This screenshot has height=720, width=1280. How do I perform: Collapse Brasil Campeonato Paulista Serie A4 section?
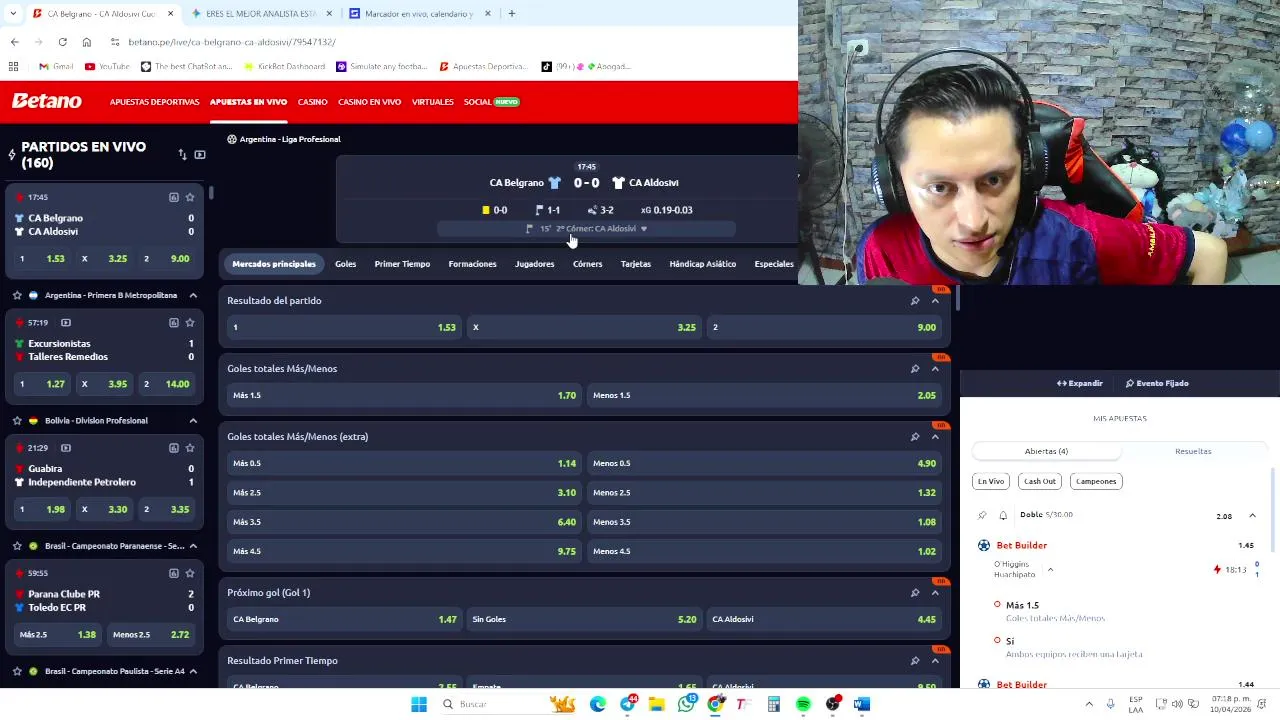[x=193, y=671]
